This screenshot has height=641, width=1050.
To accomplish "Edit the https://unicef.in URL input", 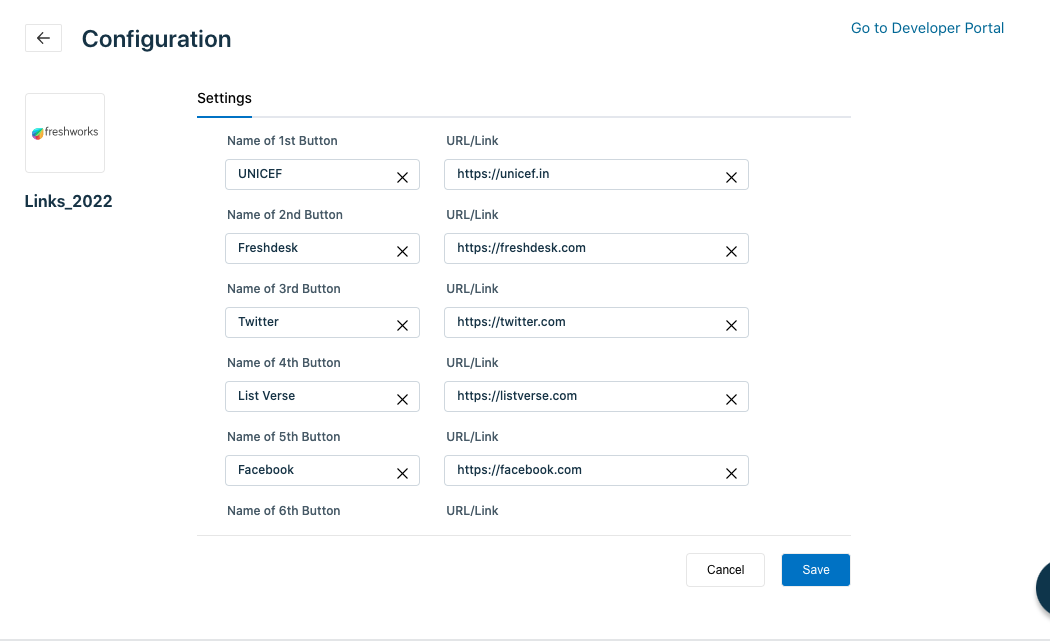I will 596,174.
